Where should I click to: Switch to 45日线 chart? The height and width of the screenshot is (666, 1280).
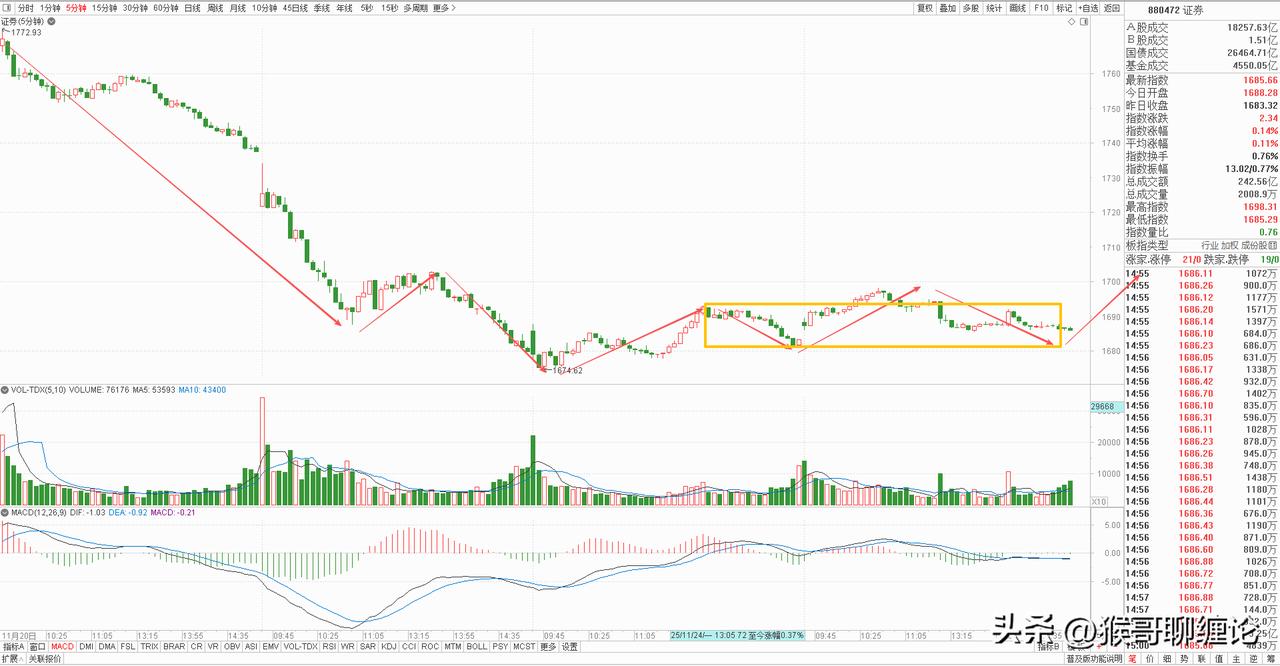pos(295,8)
